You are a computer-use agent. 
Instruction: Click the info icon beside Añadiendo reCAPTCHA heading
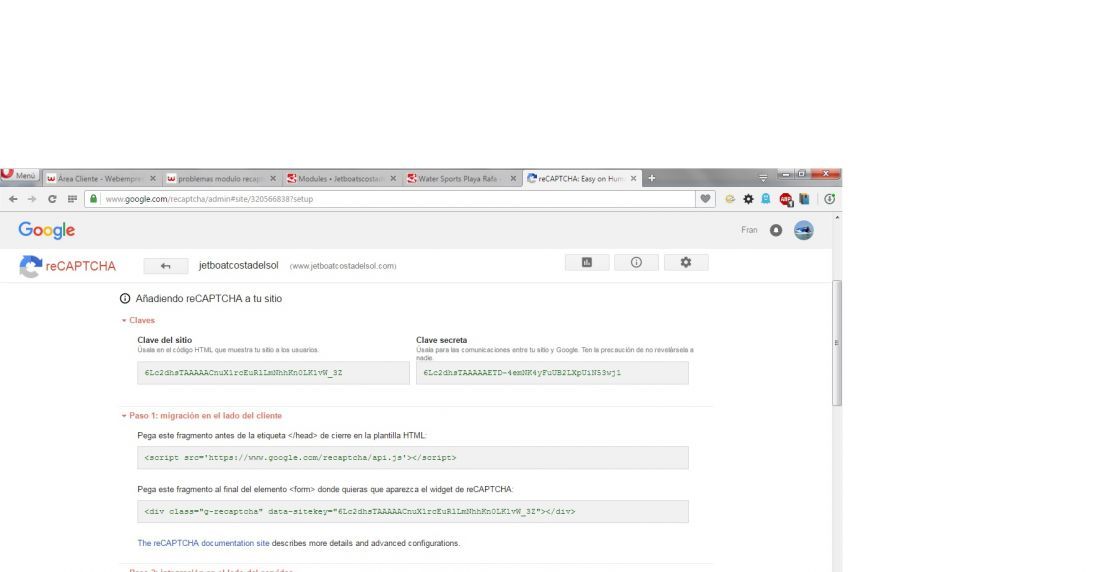[125, 298]
